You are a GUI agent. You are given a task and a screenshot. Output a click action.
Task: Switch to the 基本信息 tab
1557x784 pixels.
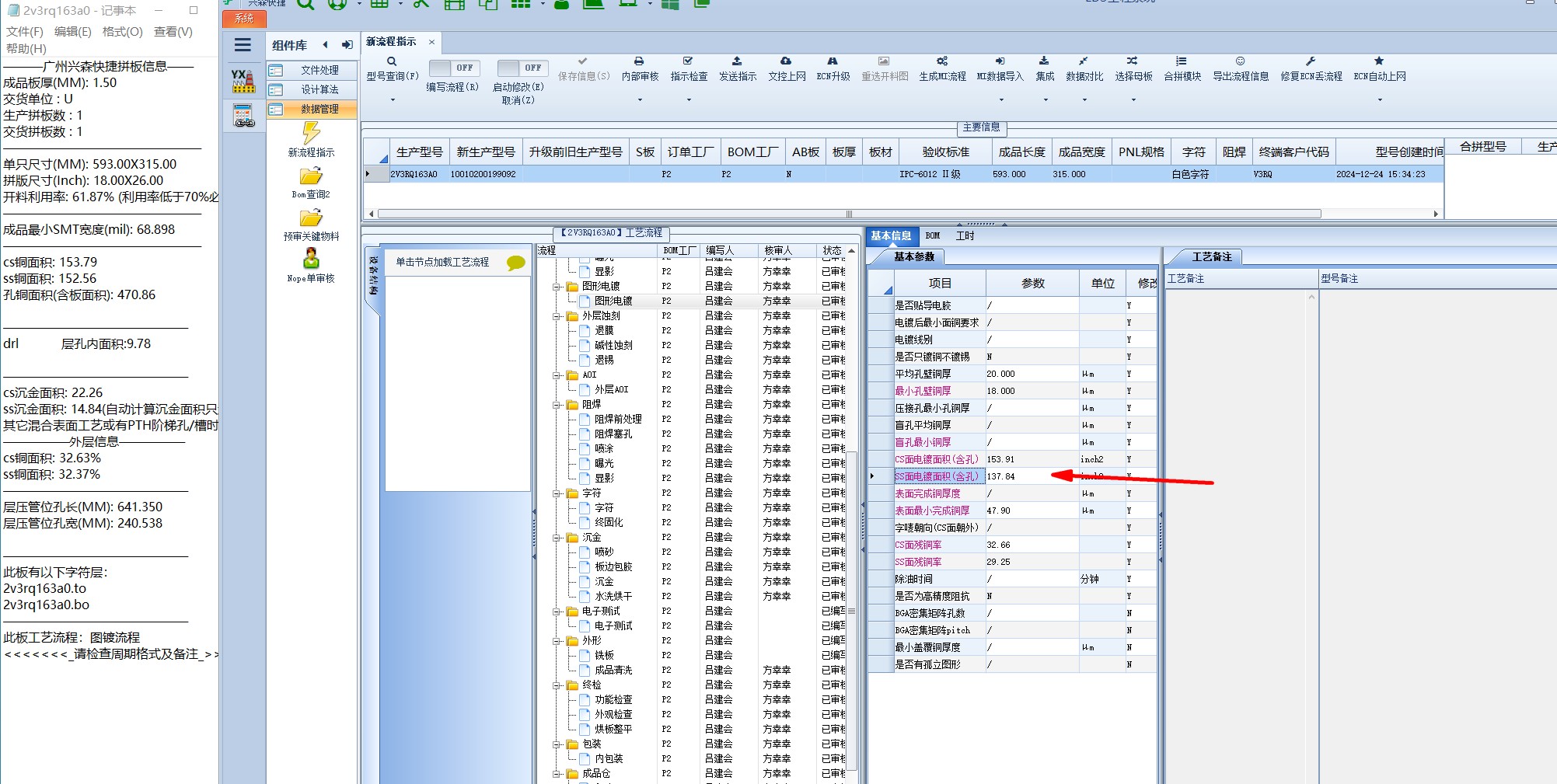click(891, 235)
